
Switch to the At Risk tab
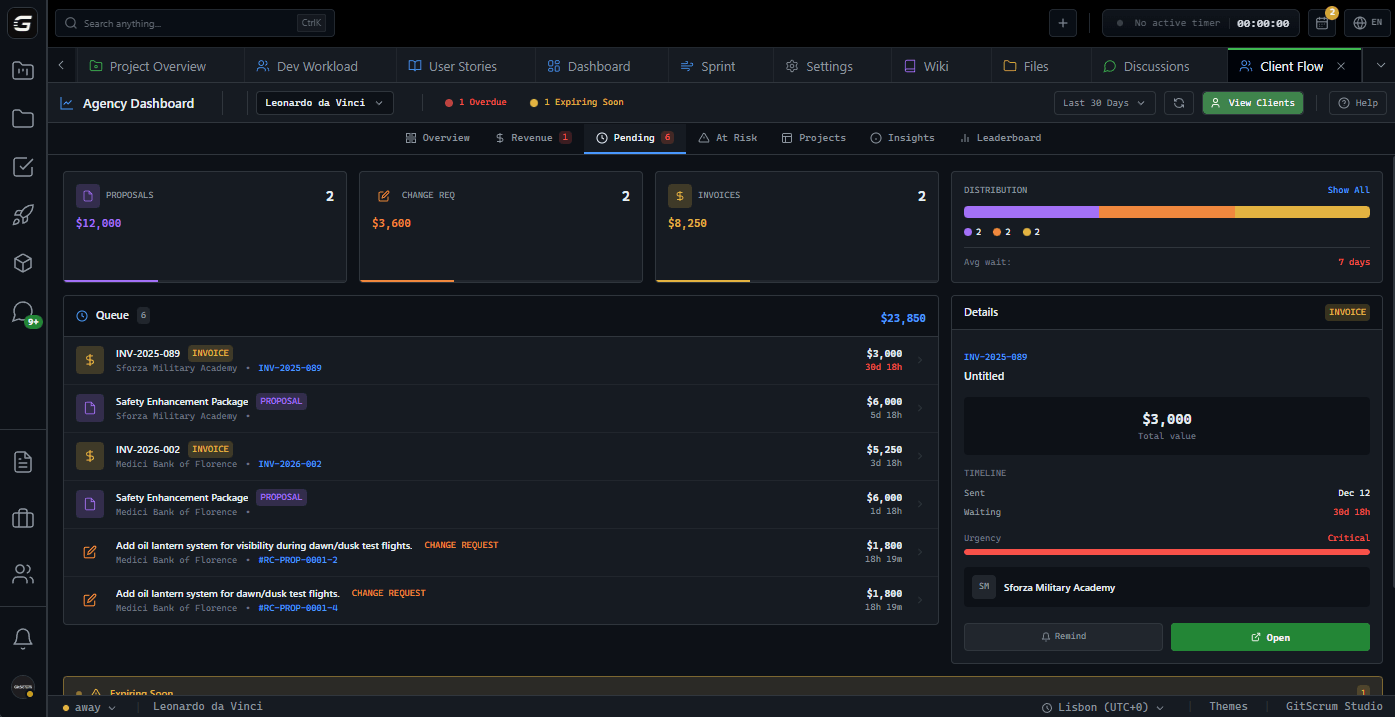click(x=728, y=138)
